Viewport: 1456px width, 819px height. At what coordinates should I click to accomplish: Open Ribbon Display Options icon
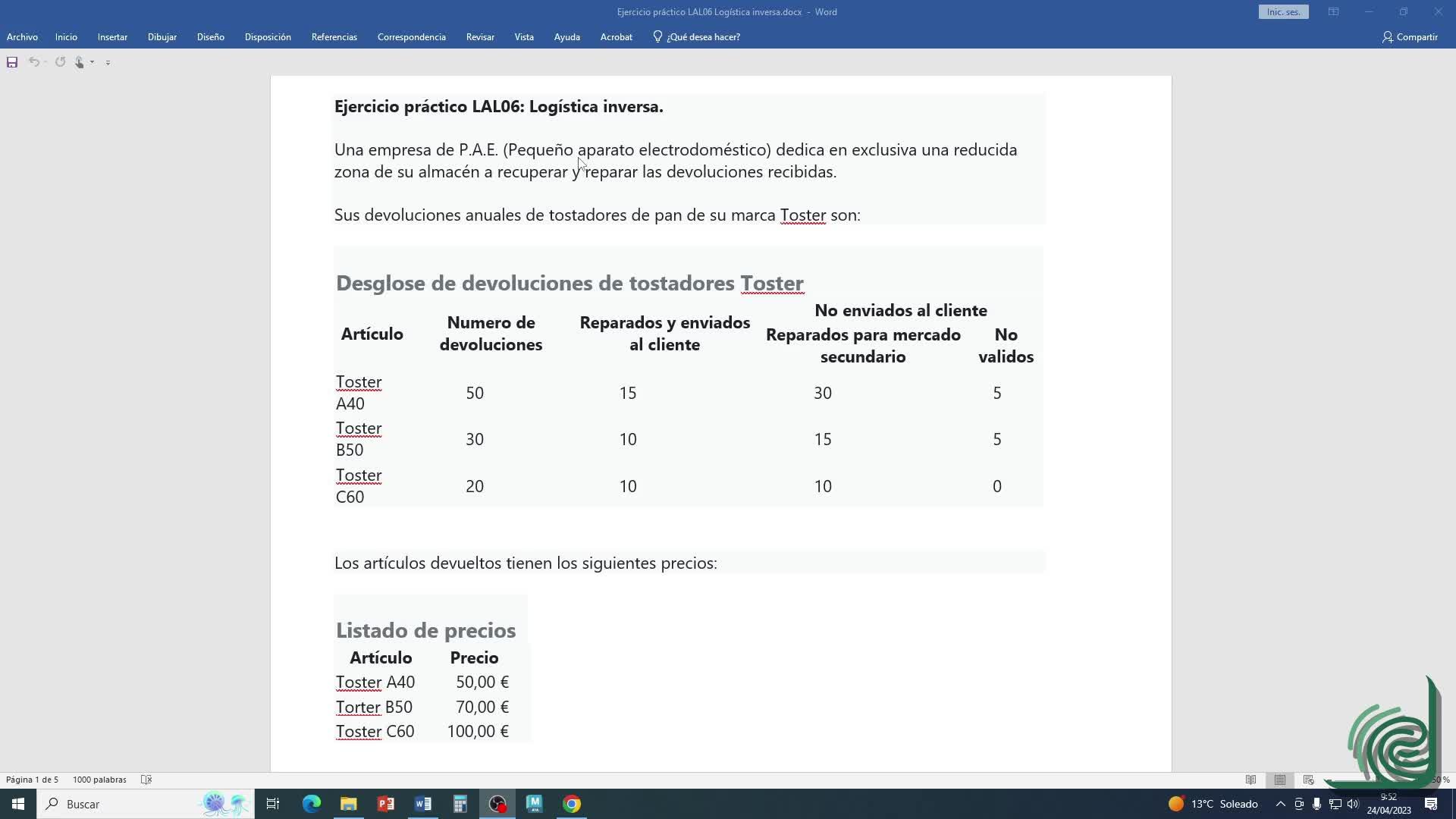(1333, 12)
